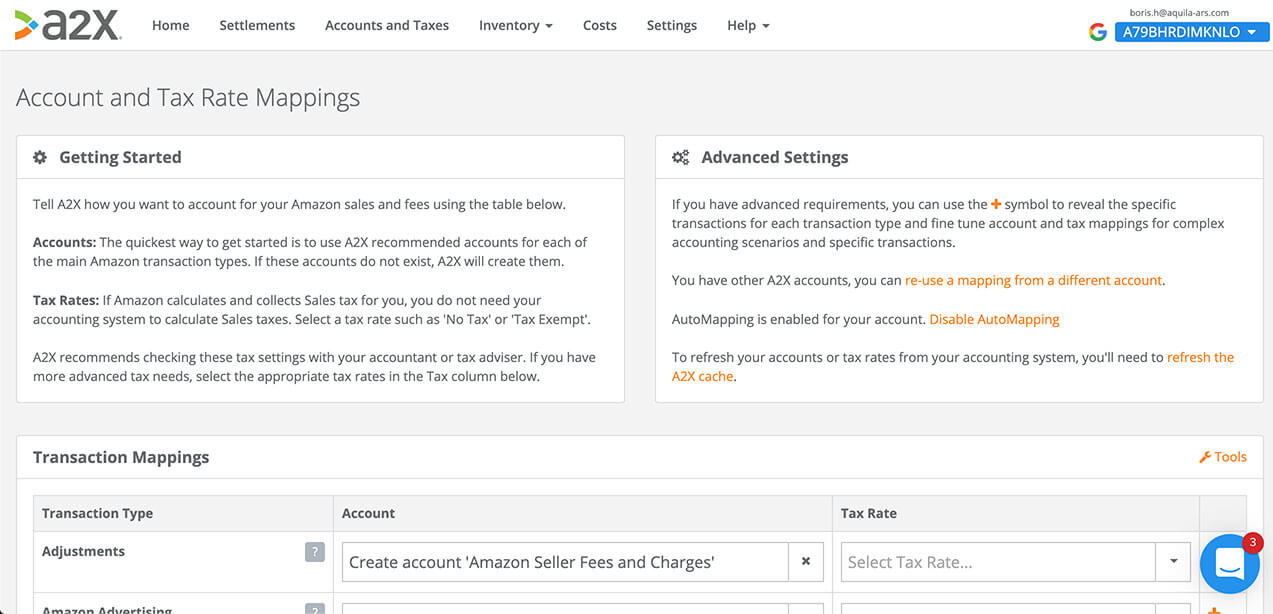The width and height of the screenshot is (1273, 614).
Task: Click the Google account icon
Action: [x=1098, y=32]
